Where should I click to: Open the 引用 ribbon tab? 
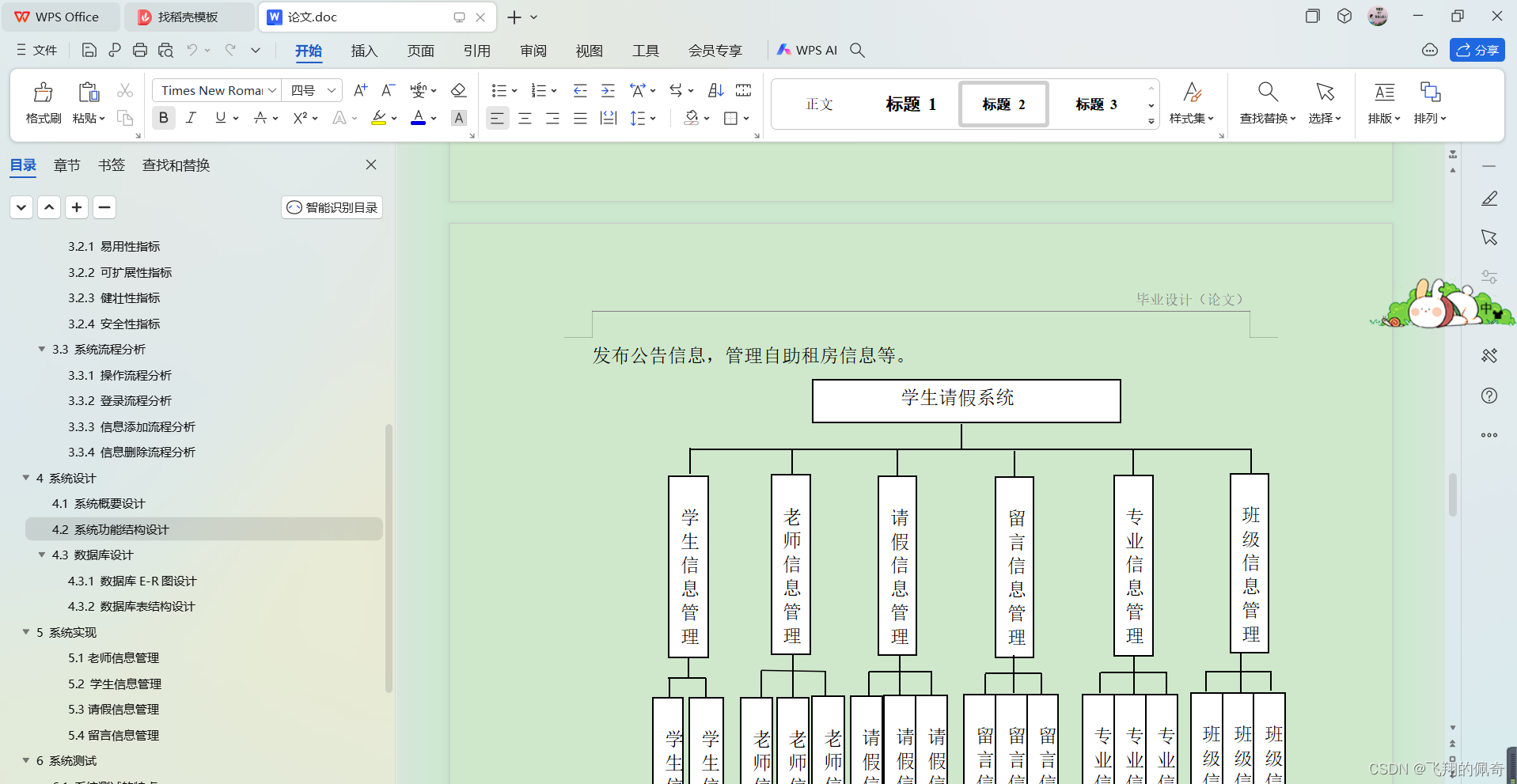(476, 51)
